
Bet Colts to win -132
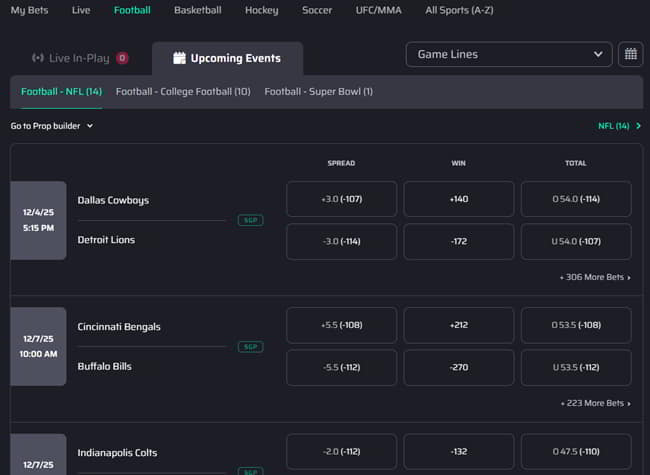(459, 451)
